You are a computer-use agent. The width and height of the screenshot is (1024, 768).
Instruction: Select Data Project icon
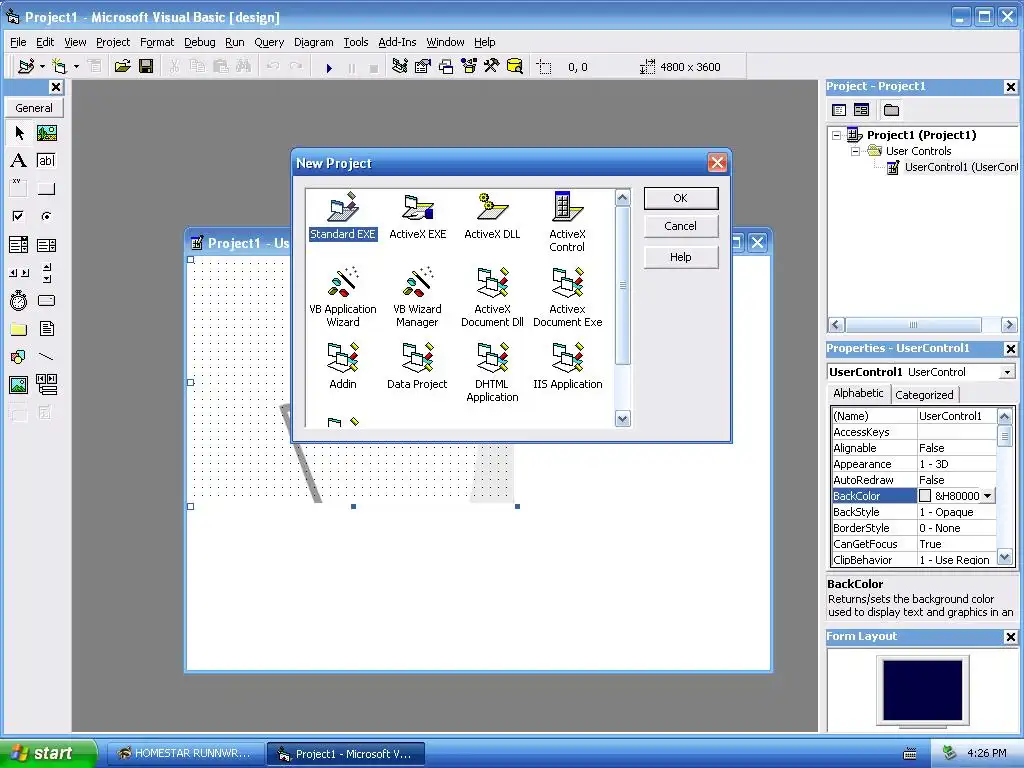(x=417, y=366)
